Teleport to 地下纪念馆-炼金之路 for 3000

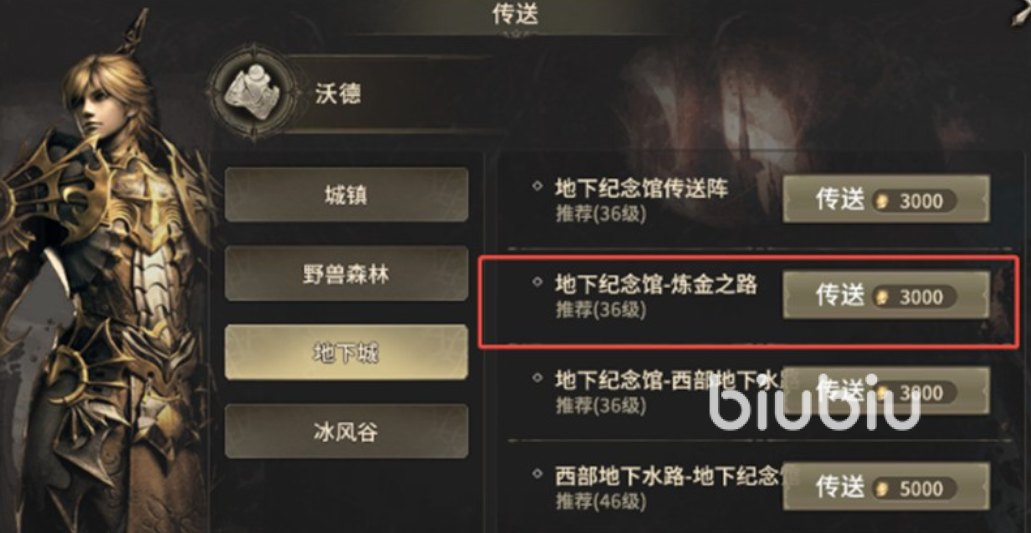(886, 295)
